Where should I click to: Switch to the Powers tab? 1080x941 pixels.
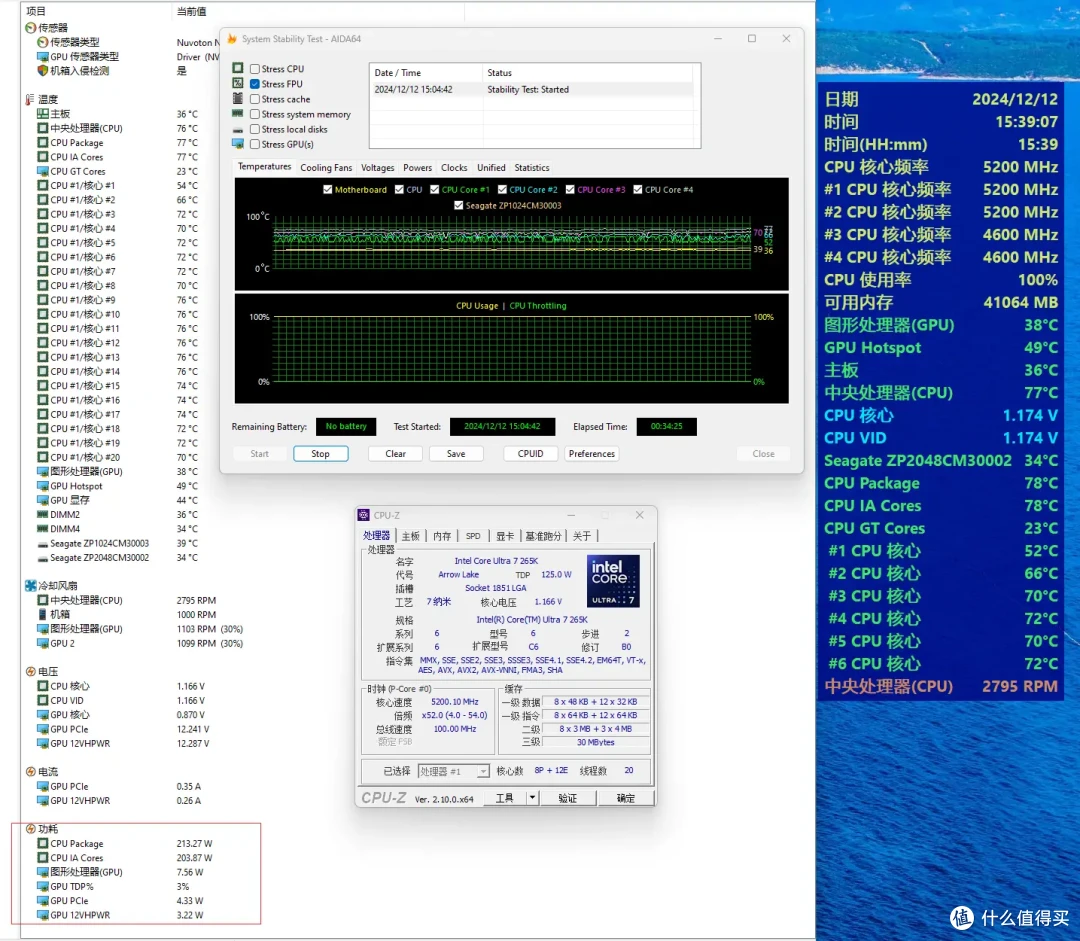pyautogui.click(x=417, y=167)
